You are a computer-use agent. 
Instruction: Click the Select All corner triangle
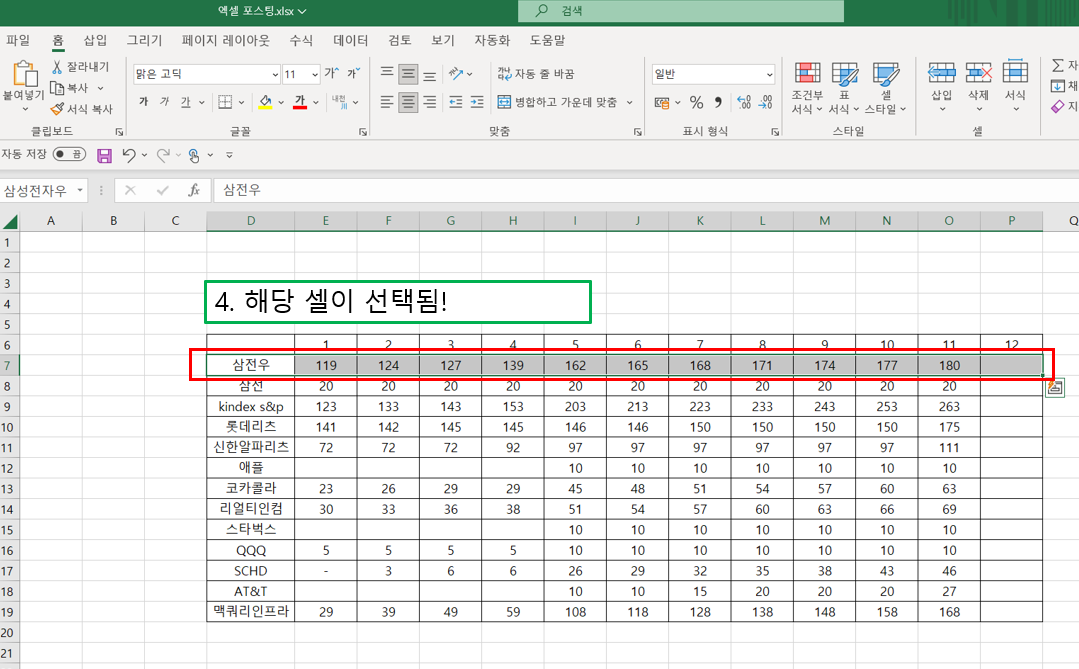coord(10,221)
